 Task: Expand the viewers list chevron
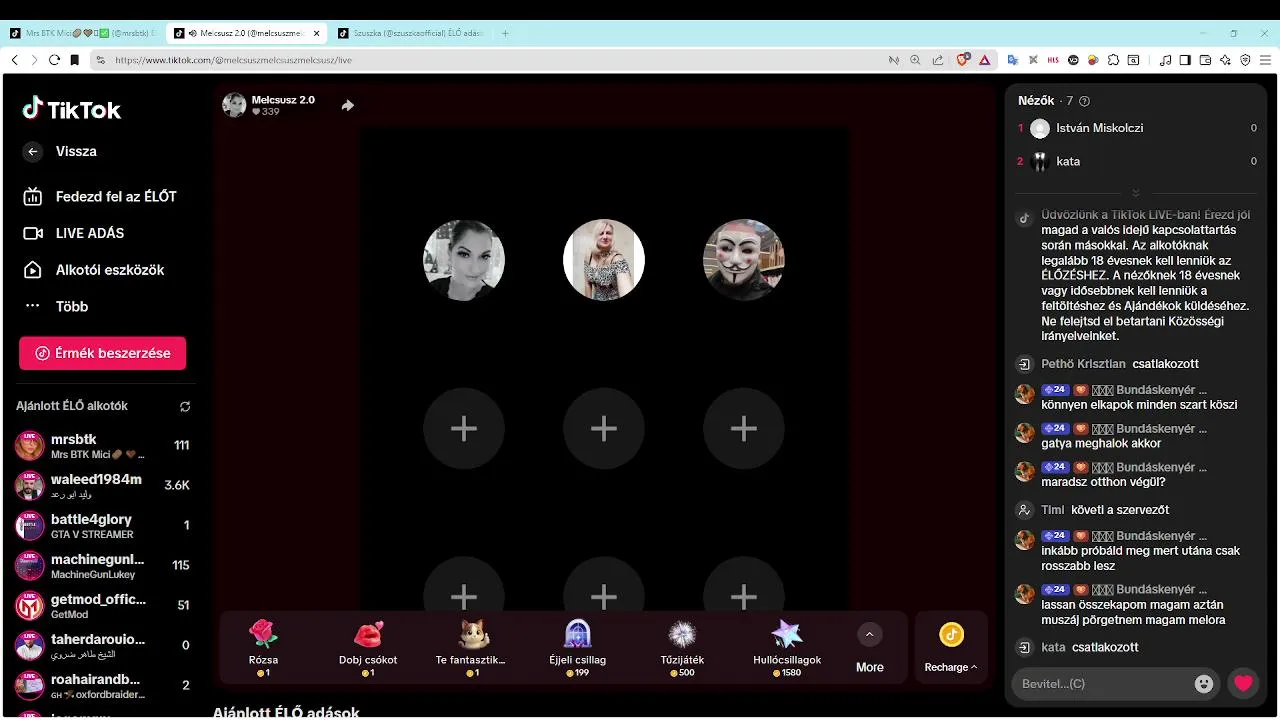pos(1136,193)
